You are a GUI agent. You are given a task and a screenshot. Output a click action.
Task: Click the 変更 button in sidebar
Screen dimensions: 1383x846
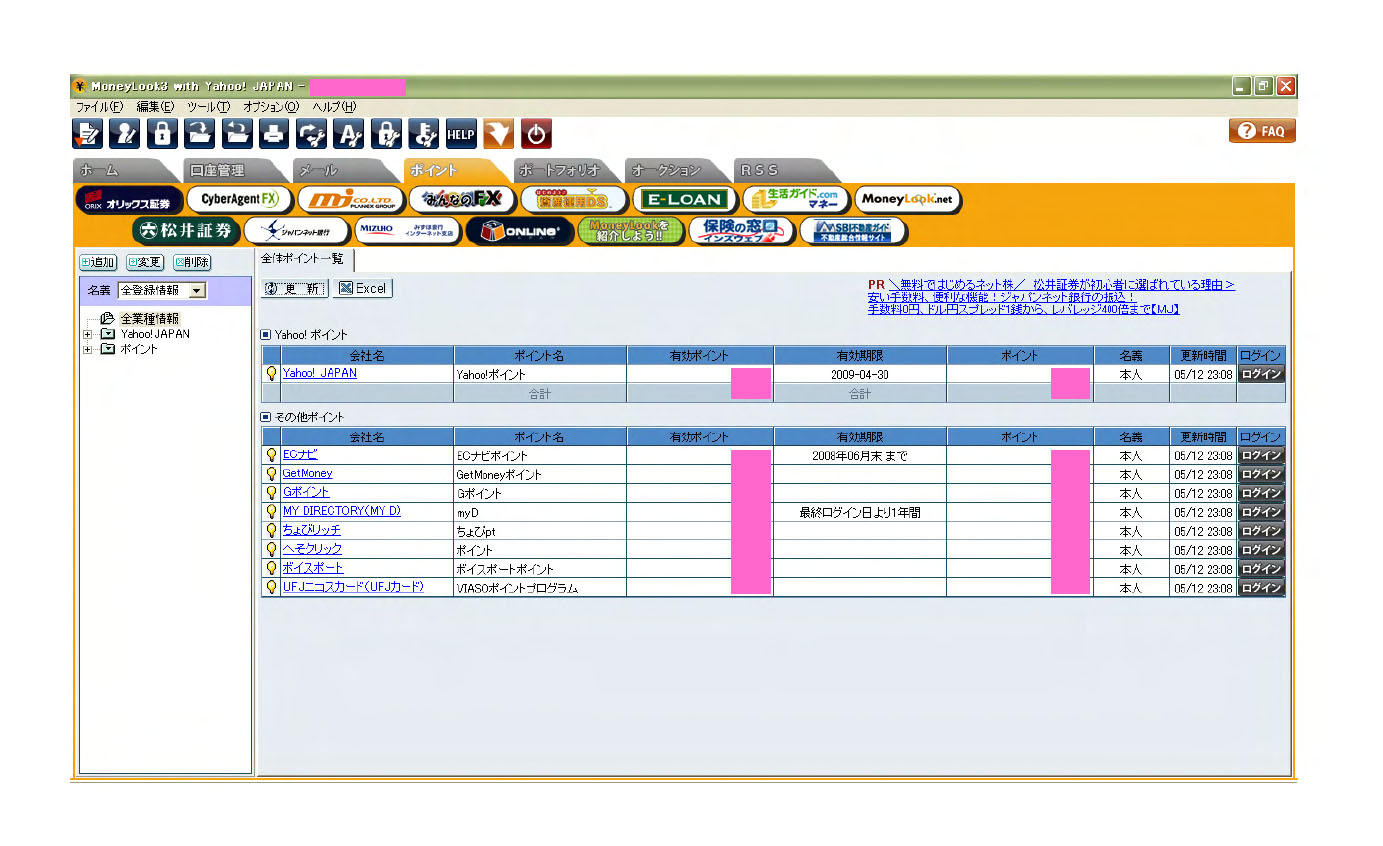pyautogui.click(x=145, y=263)
